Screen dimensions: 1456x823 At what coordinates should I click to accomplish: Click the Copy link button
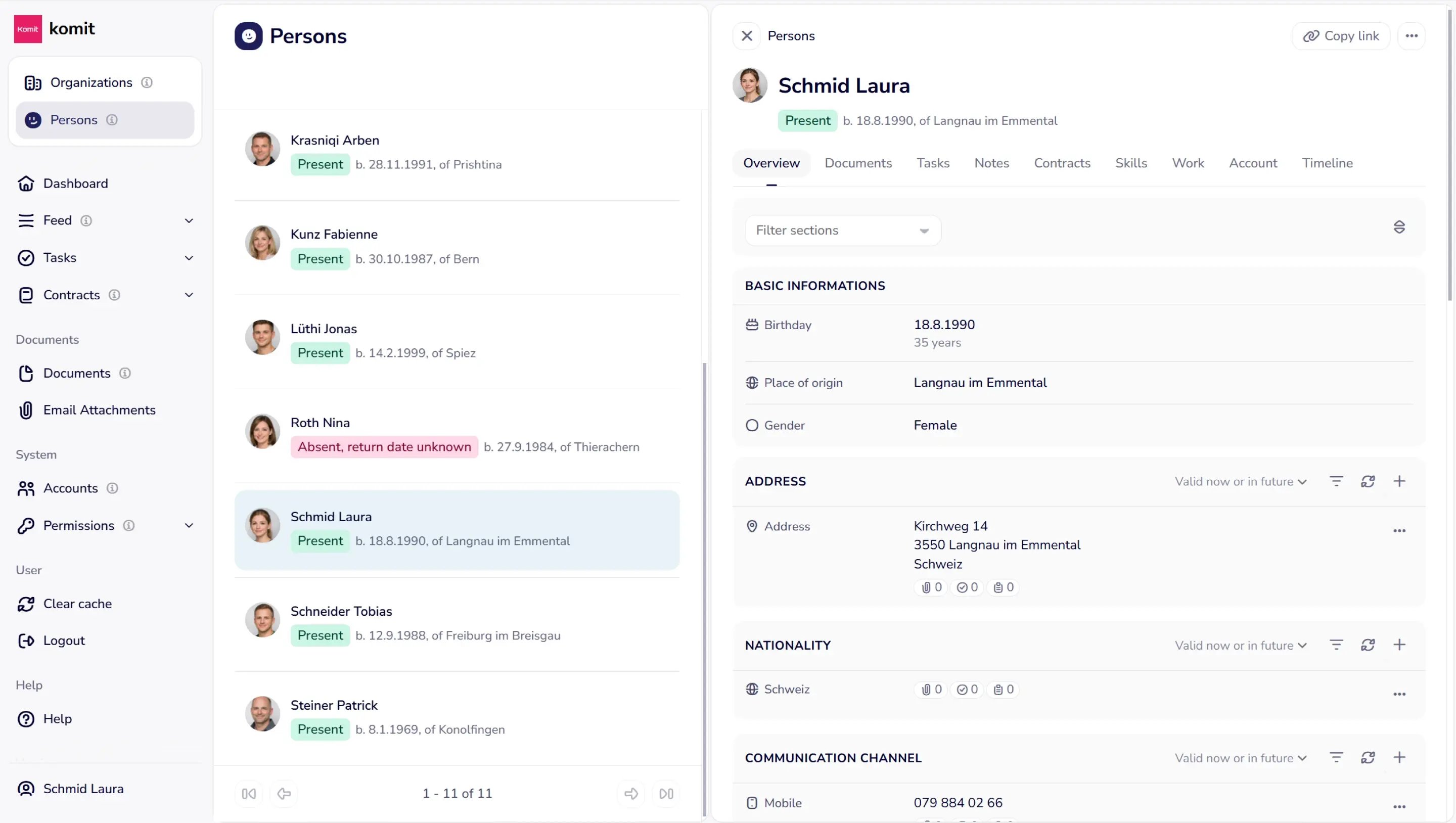[x=1341, y=35]
